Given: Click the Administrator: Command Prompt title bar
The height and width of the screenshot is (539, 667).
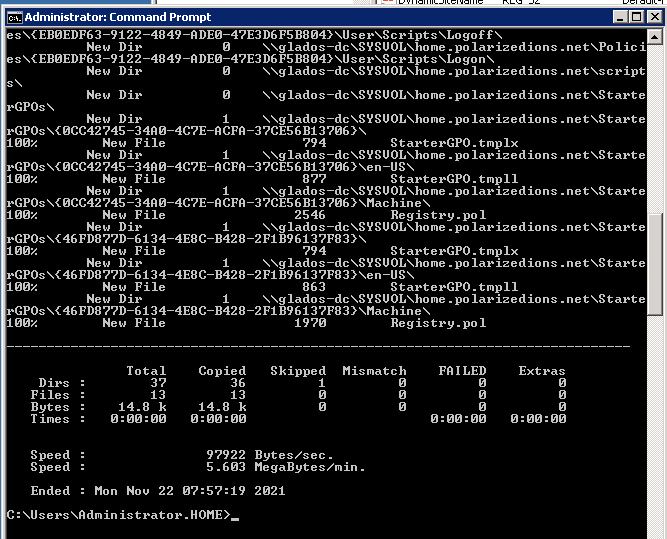Looking at the screenshot, I should pyautogui.click(x=300, y=17).
